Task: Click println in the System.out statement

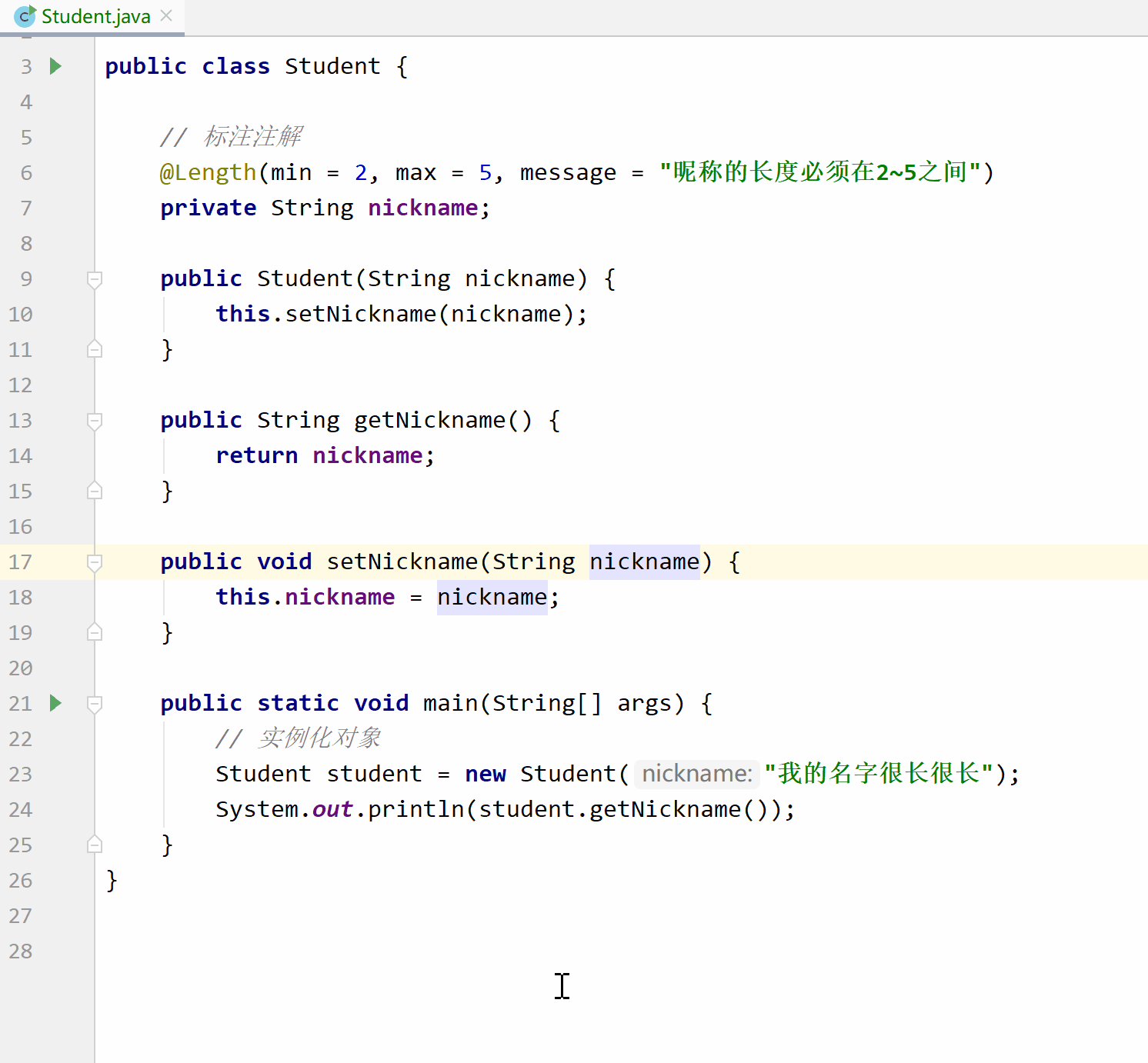Action: [416, 809]
